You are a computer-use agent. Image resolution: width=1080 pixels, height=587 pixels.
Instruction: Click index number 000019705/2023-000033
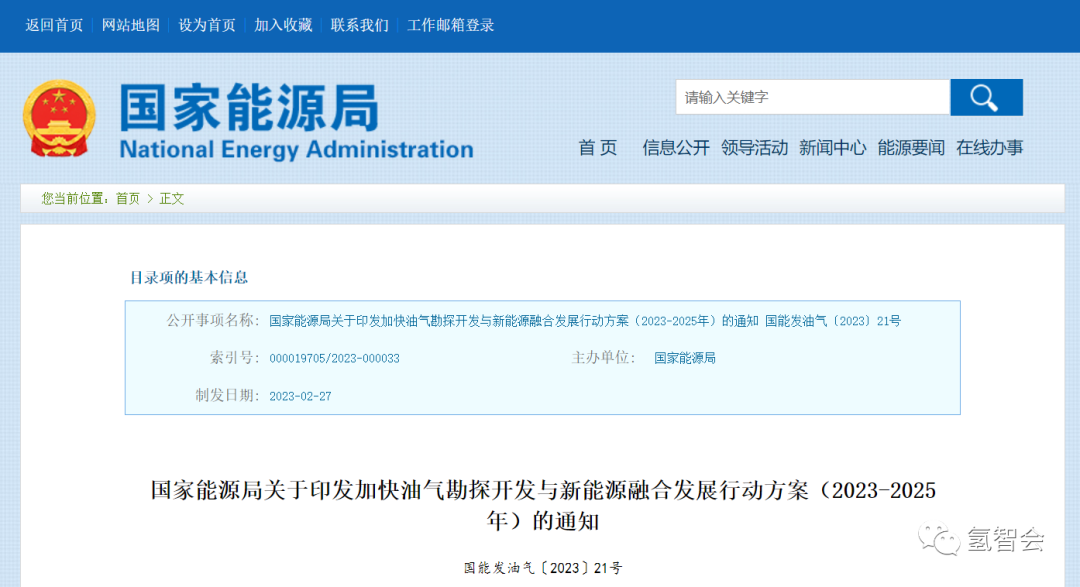(334, 358)
